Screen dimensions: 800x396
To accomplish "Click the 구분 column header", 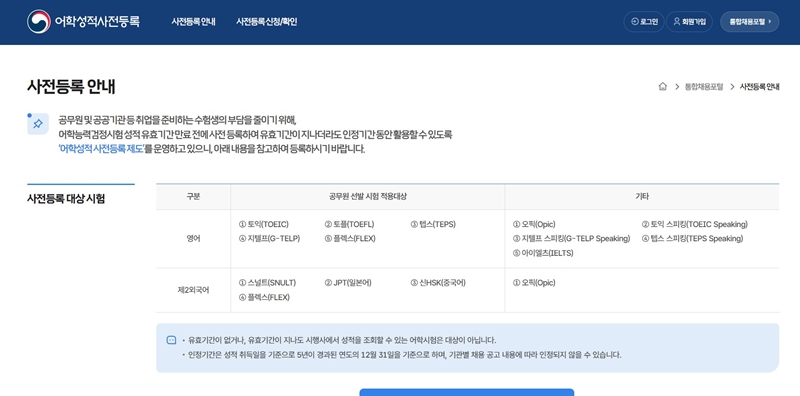I will click(x=193, y=196).
